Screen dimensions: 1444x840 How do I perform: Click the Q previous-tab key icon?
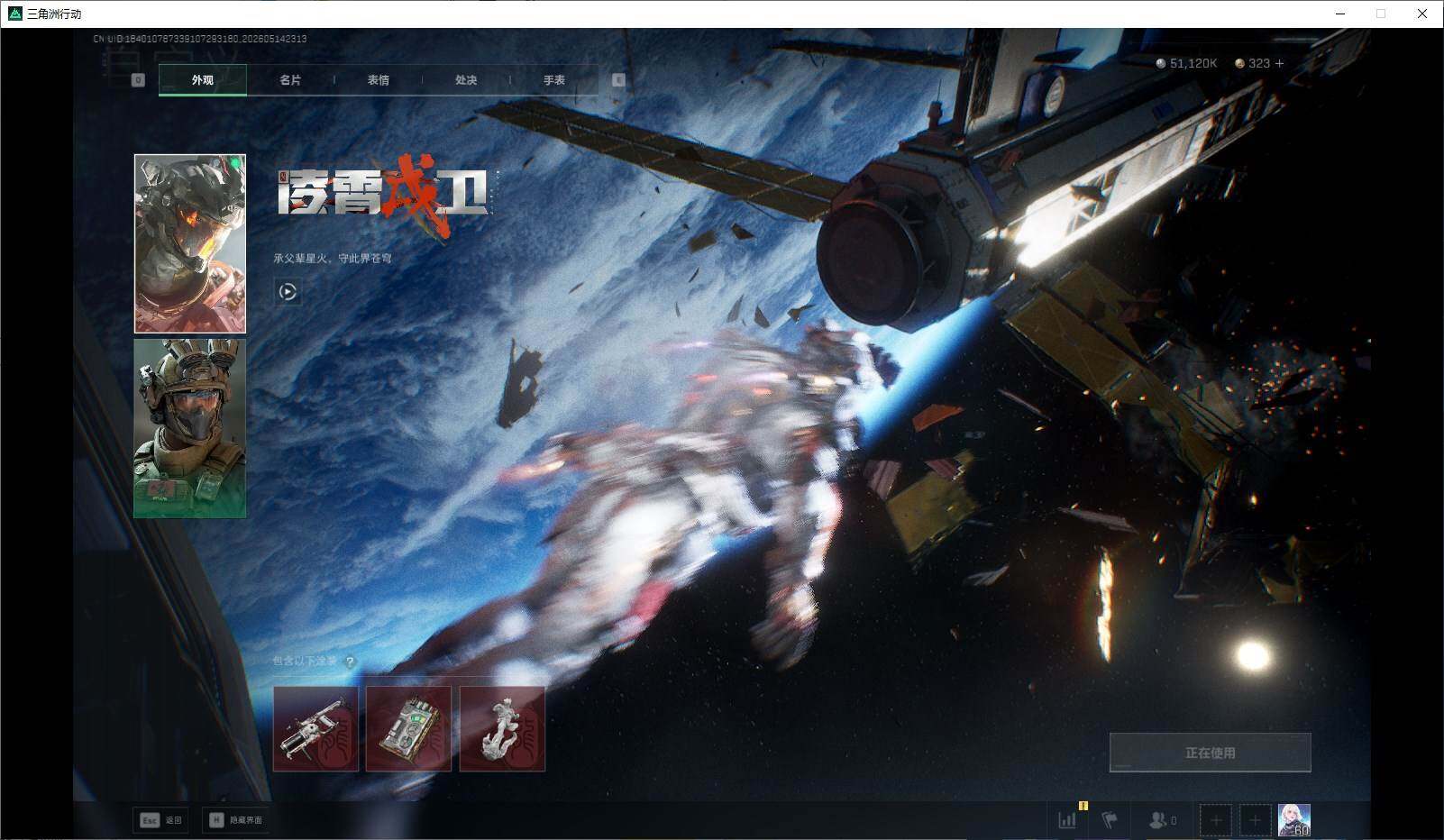pyautogui.click(x=138, y=80)
